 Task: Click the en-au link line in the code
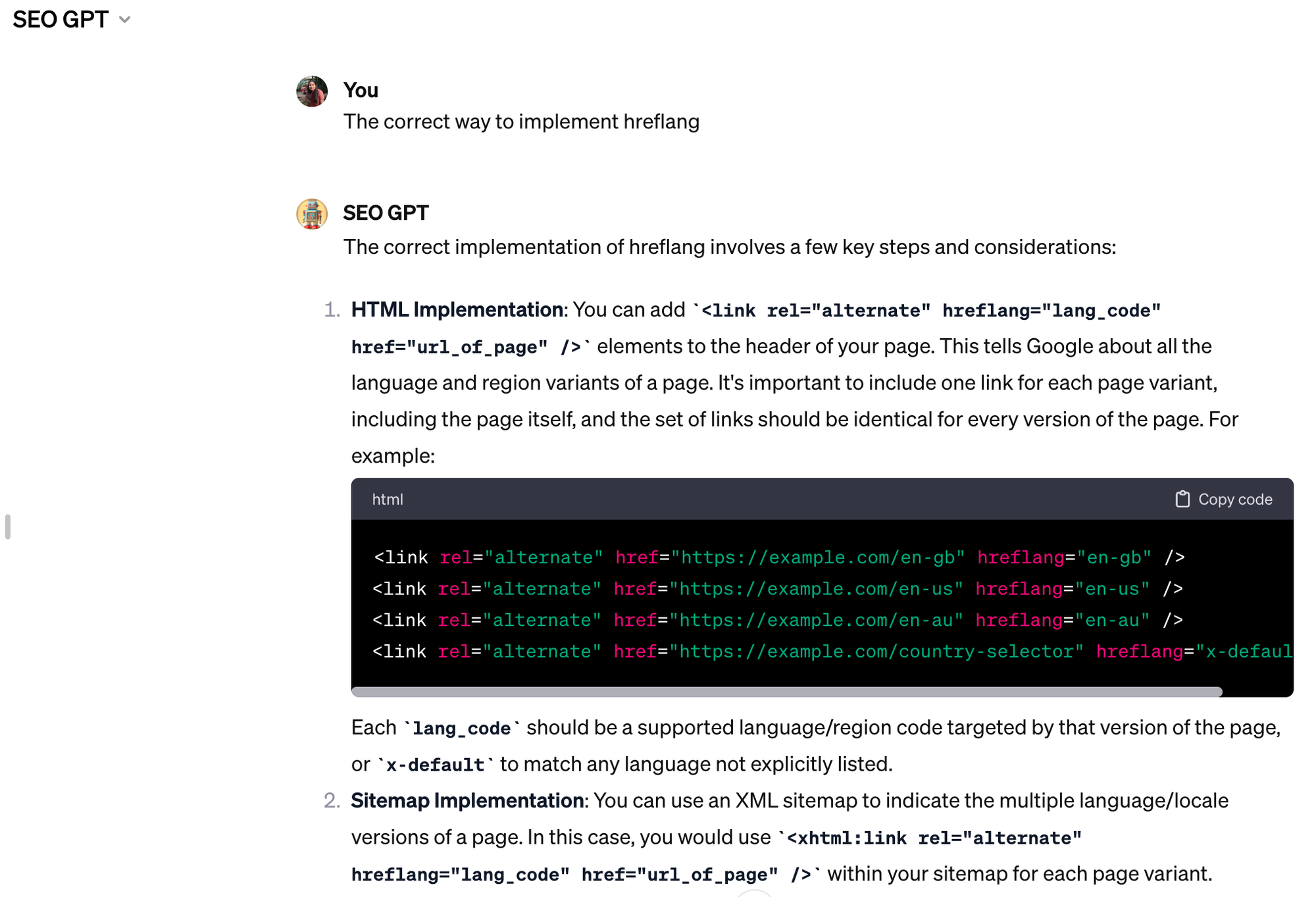pos(777,620)
